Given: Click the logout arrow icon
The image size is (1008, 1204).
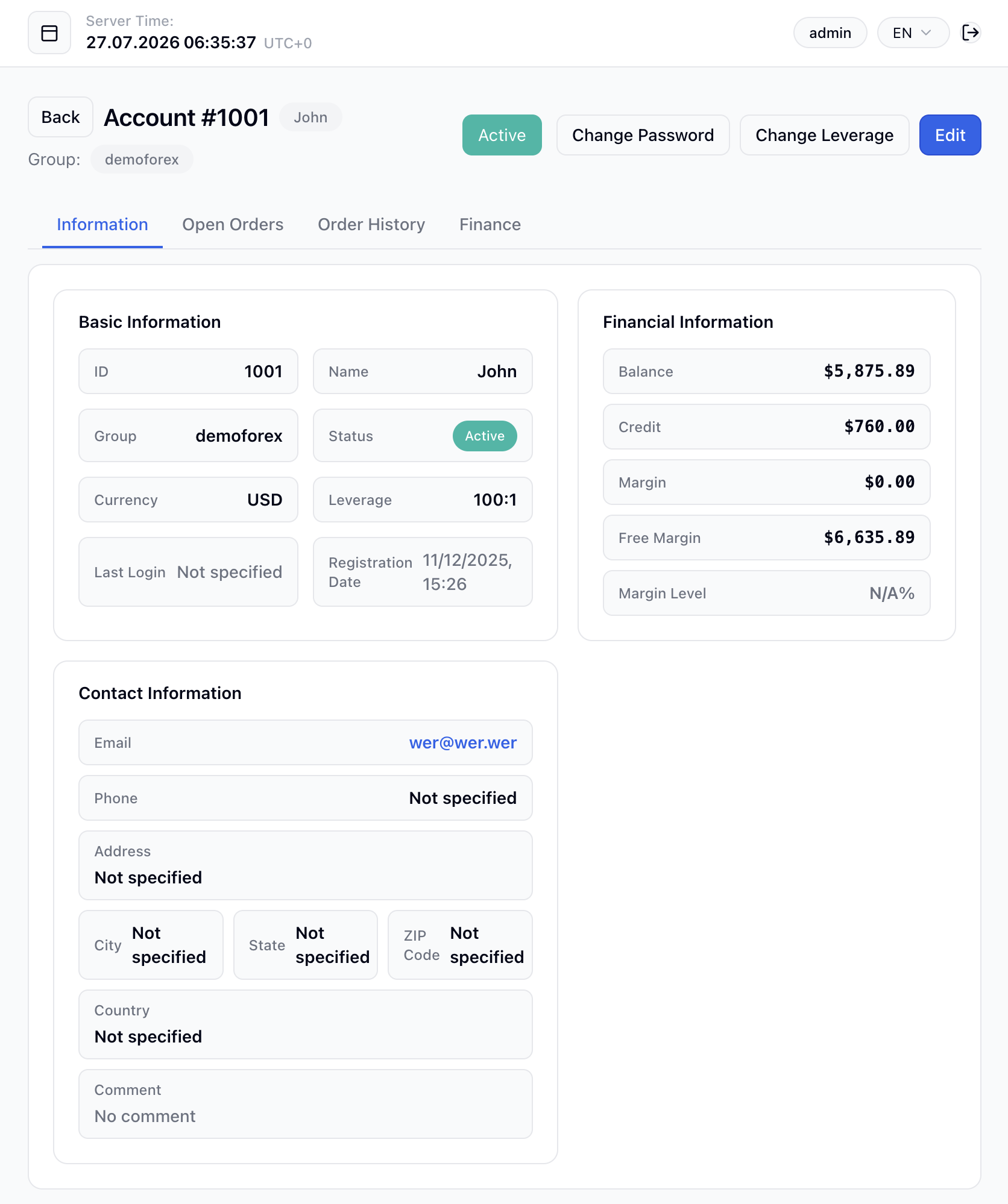Looking at the screenshot, I should click(x=971, y=33).
